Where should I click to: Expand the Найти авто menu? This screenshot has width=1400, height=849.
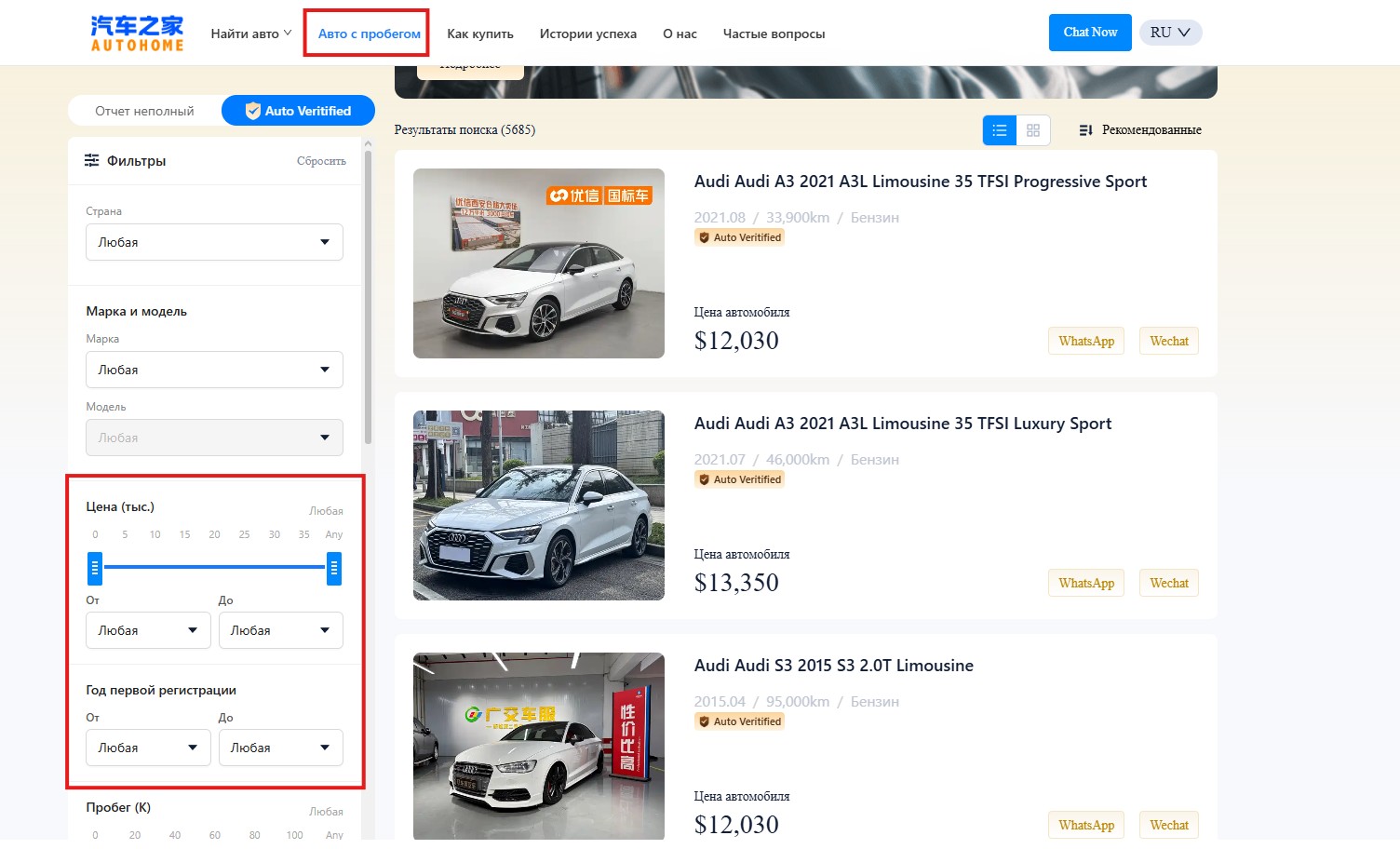(251, 34)
